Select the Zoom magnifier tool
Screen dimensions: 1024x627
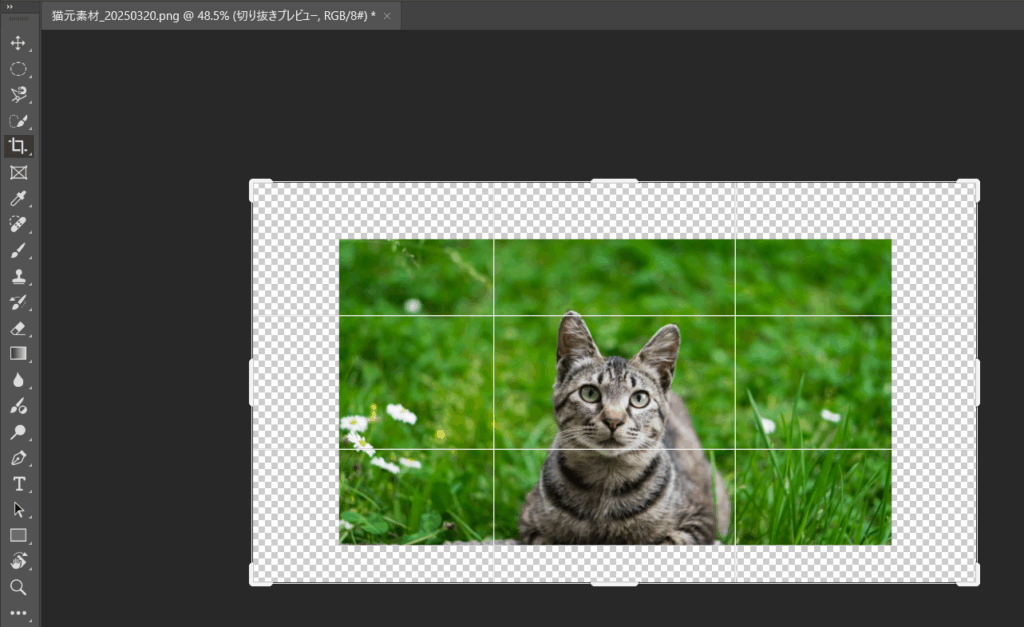18,587
